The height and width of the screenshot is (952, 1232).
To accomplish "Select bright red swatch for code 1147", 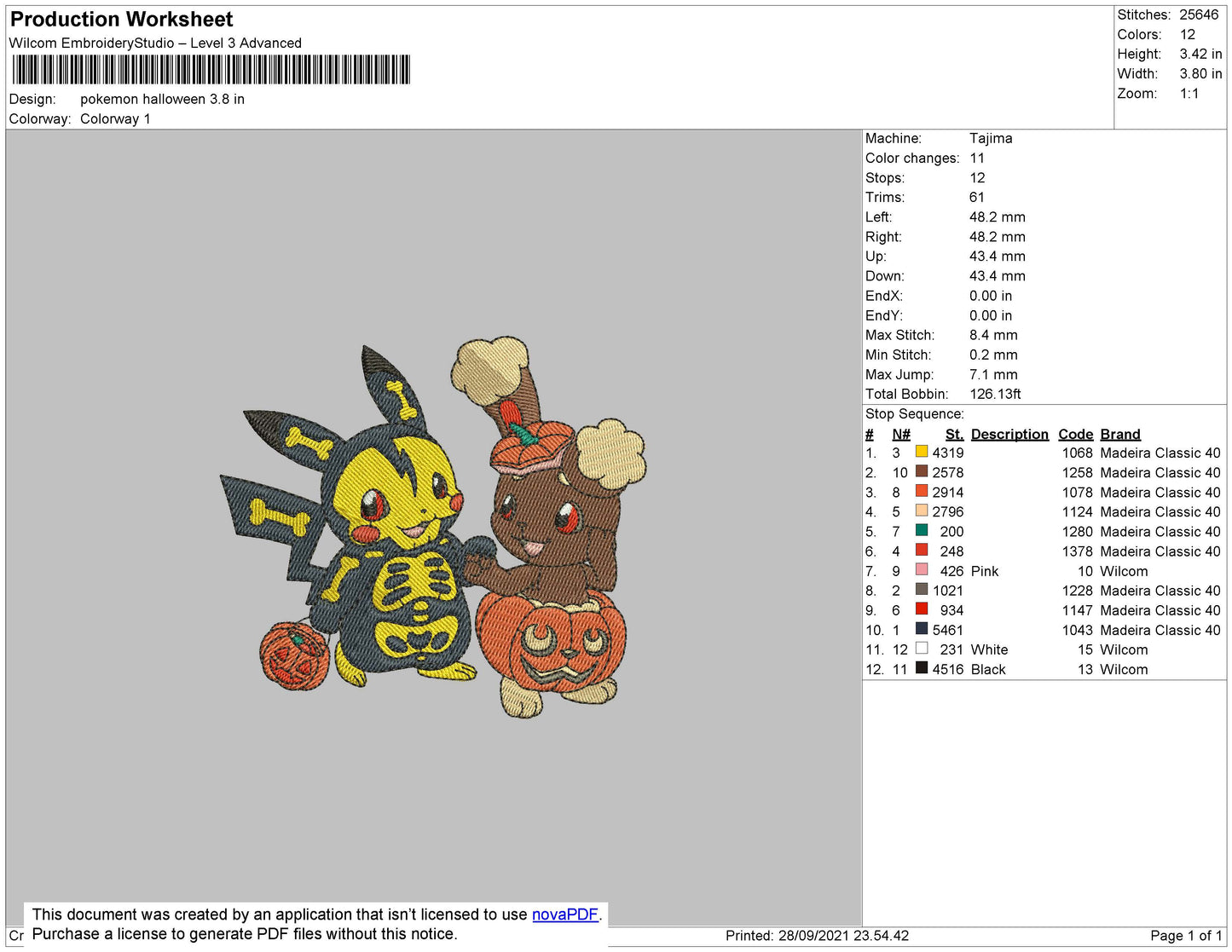I will coord(922,609).
